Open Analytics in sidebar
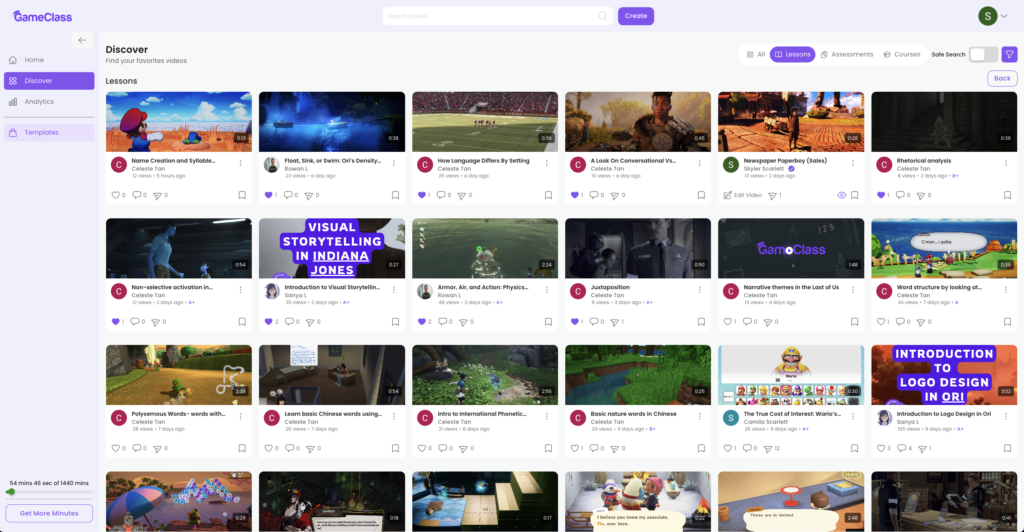This screenshot has width=1024, height=532. point(49,102)
